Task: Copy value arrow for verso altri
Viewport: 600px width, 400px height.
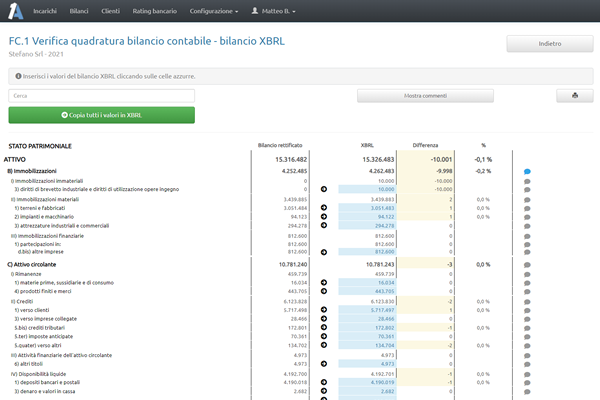Action: click(324, 345)
